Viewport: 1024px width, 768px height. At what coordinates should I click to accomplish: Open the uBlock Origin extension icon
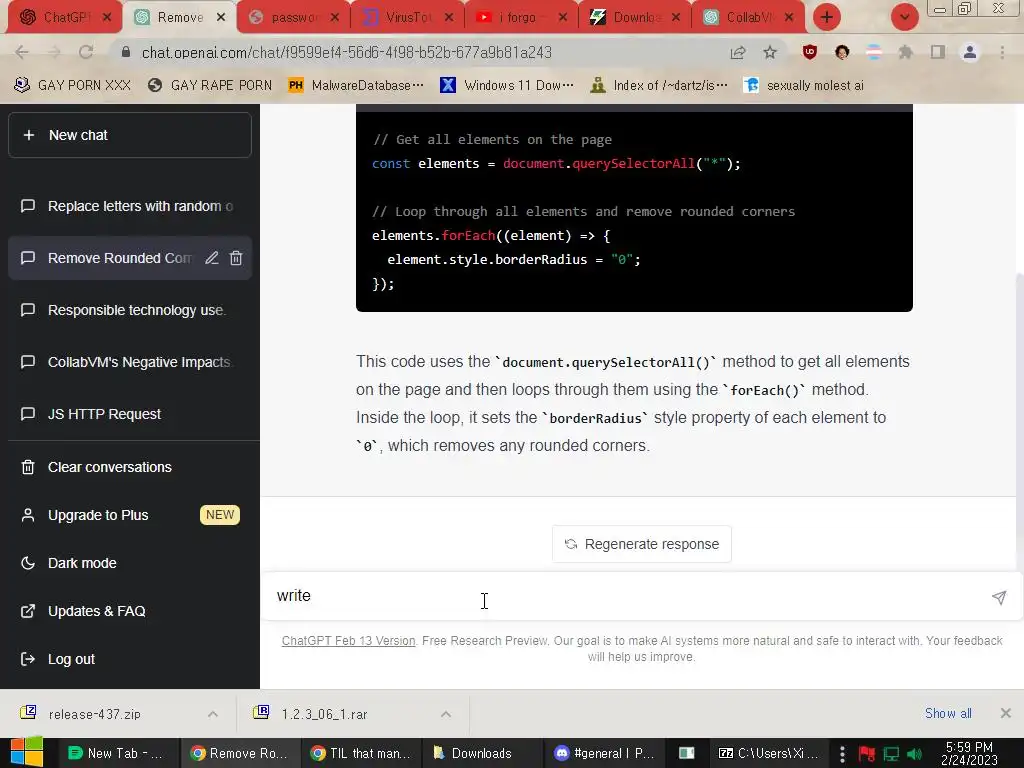[x=810, y=52]
